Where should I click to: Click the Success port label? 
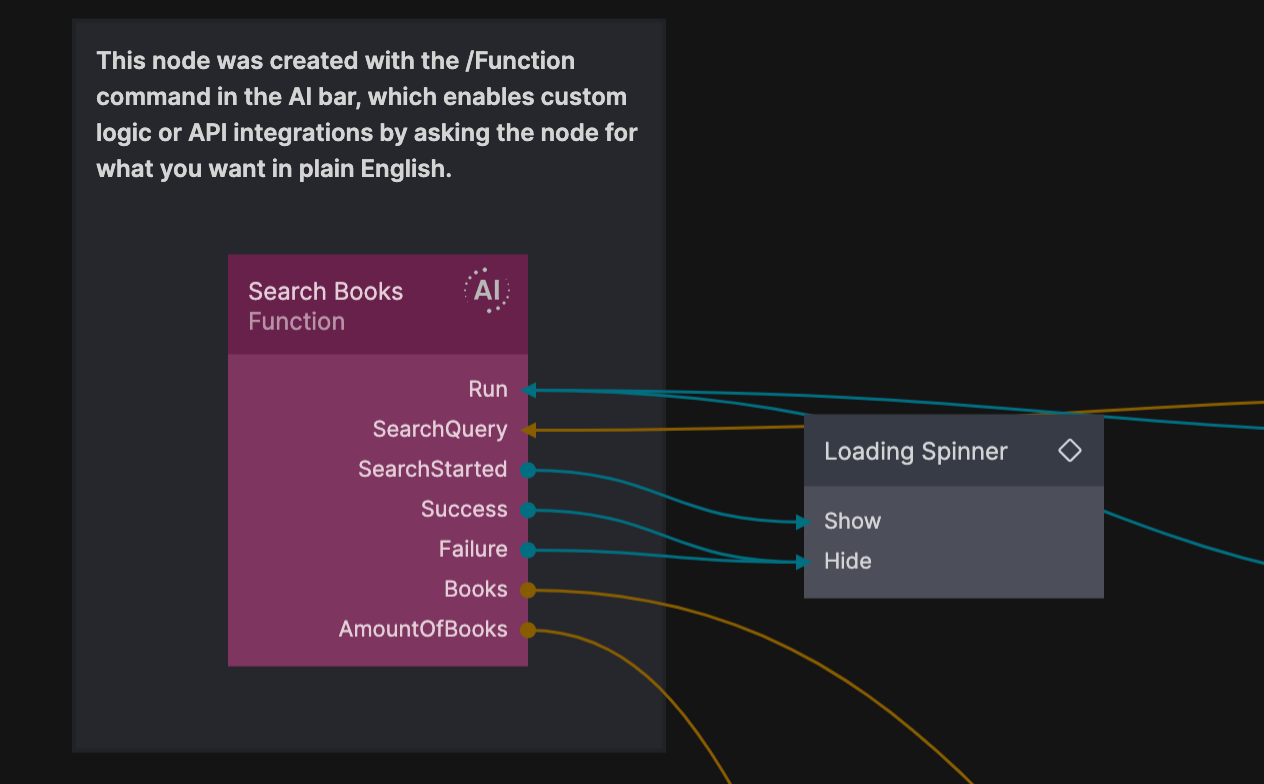[x=464, y=509]
